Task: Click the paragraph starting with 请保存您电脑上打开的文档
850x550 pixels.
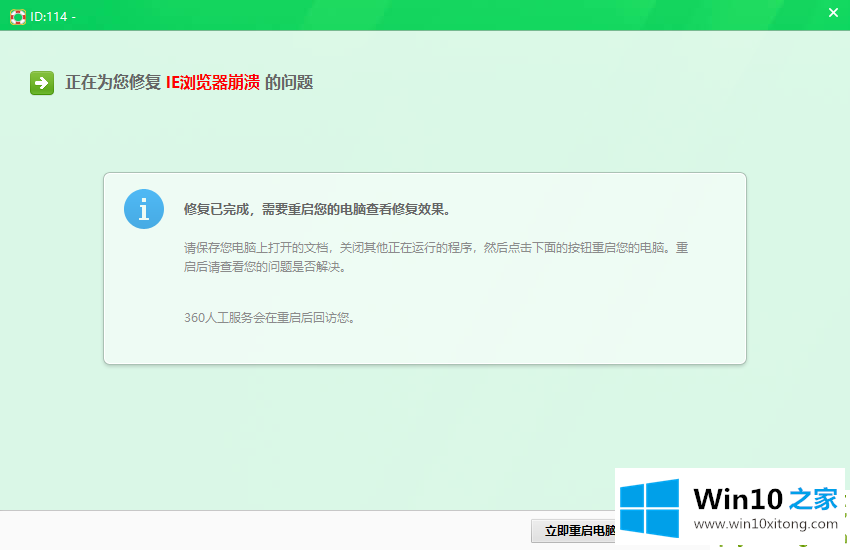Action: click(x=436, y=257)
